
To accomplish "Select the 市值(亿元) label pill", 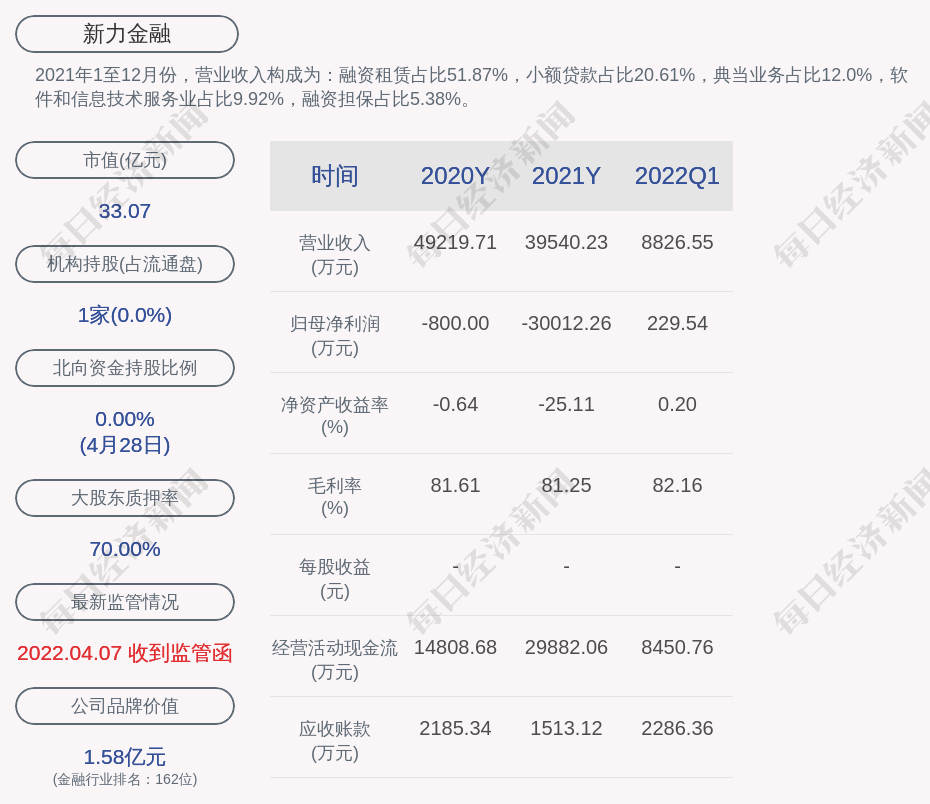I will point(125,160).
